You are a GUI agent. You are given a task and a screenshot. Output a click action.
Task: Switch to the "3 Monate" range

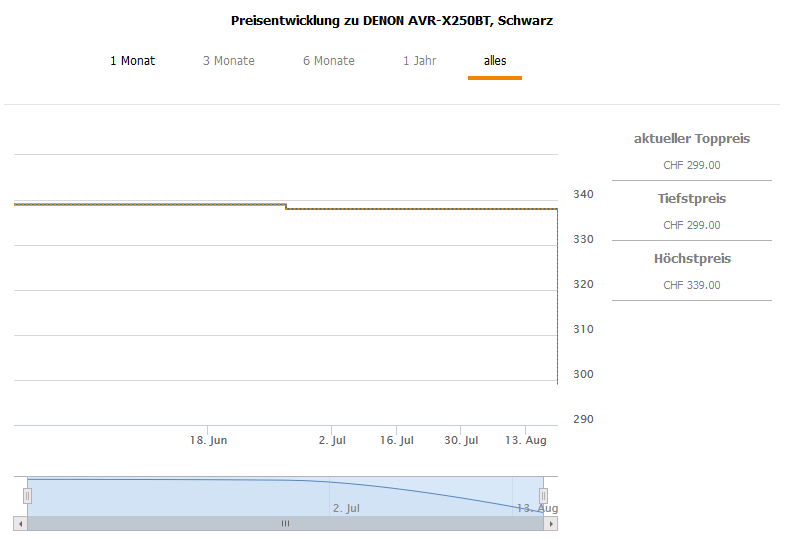(x=228, y=61)
